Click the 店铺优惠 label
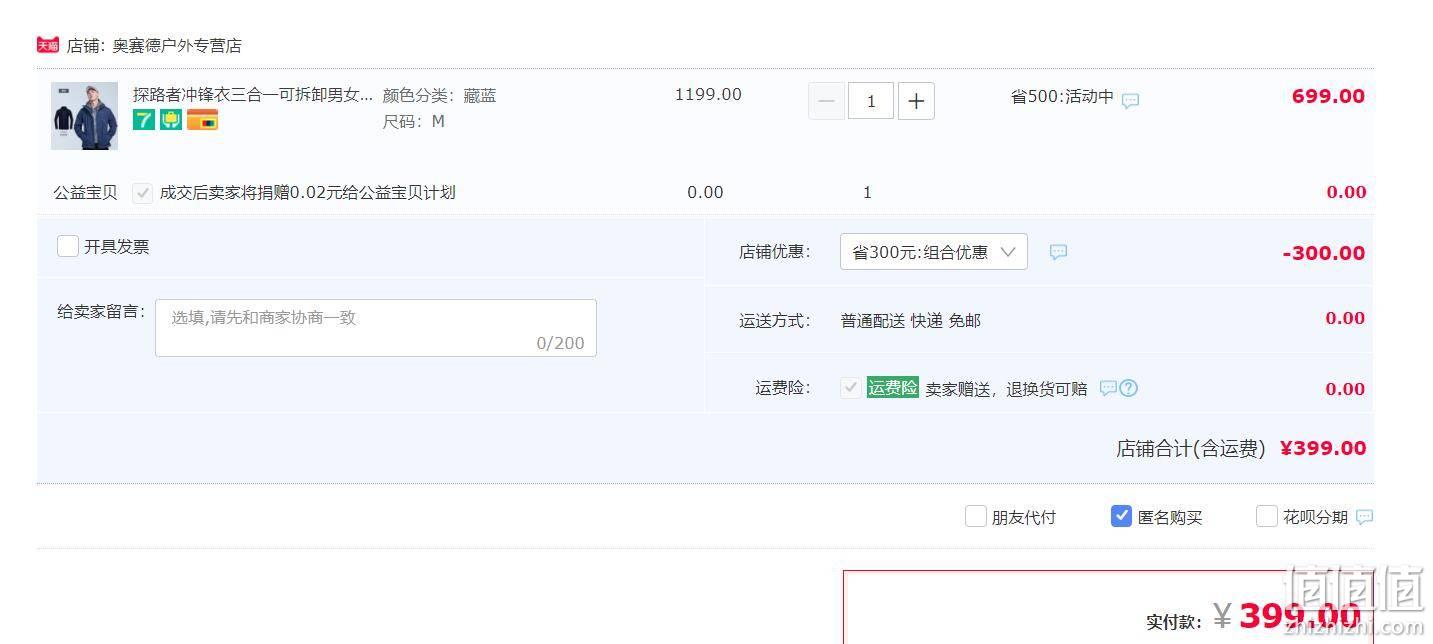This screenshot has width=1433, height=644. 775,252
